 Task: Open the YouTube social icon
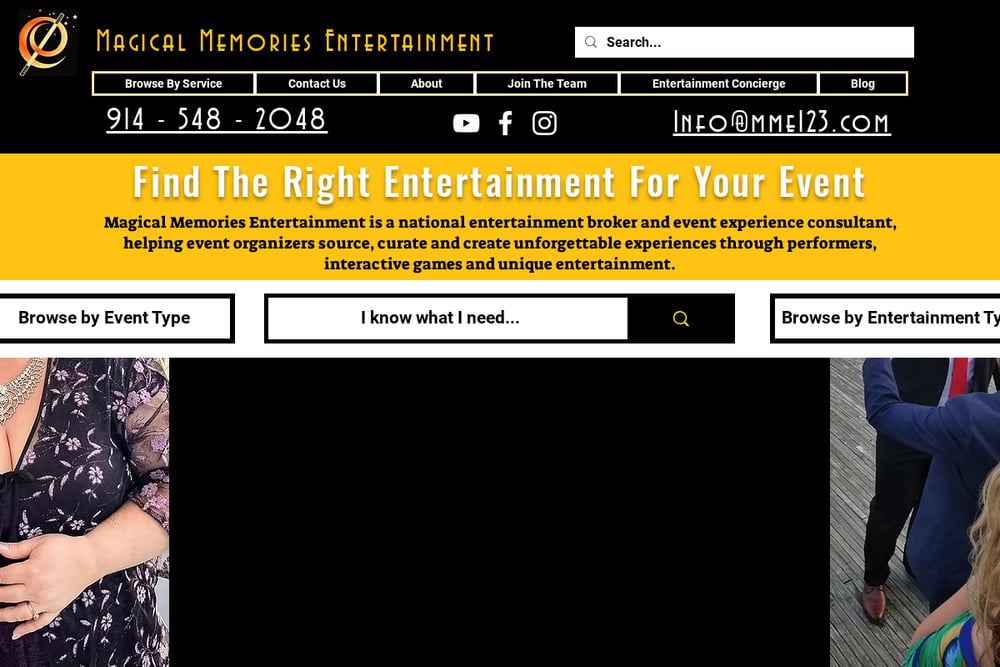(466, 123)
